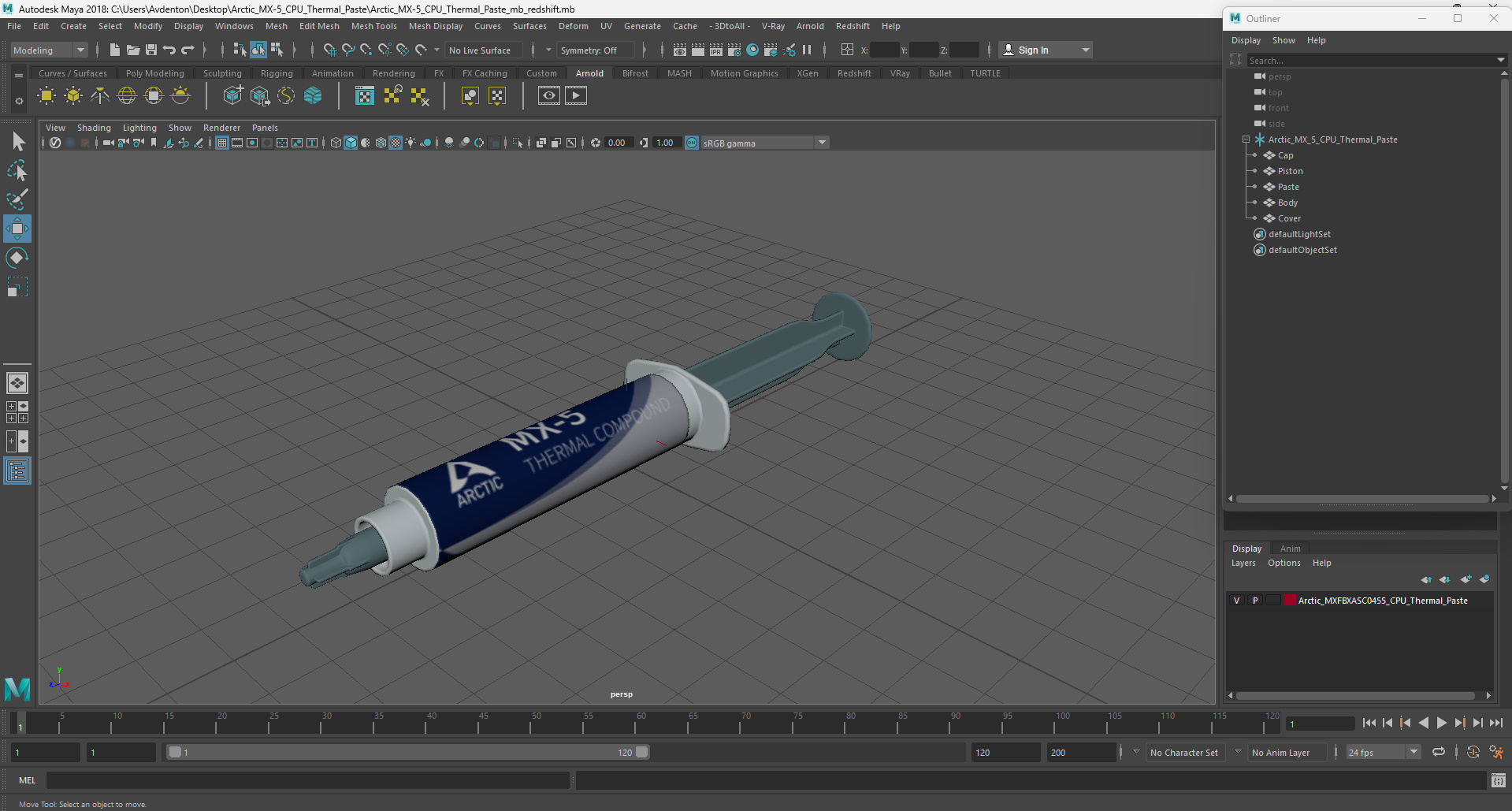Click the MEL command line input

point(307,780)
